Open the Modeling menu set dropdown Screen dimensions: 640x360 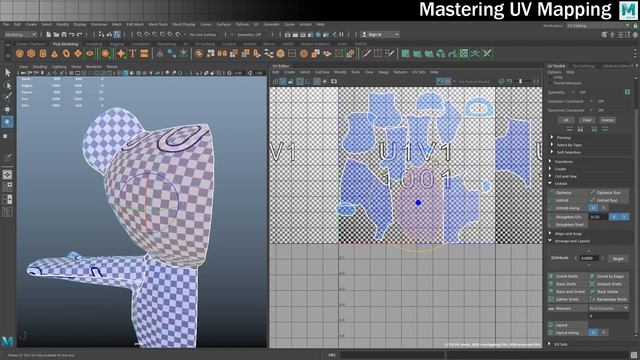(x=20, y=35)
